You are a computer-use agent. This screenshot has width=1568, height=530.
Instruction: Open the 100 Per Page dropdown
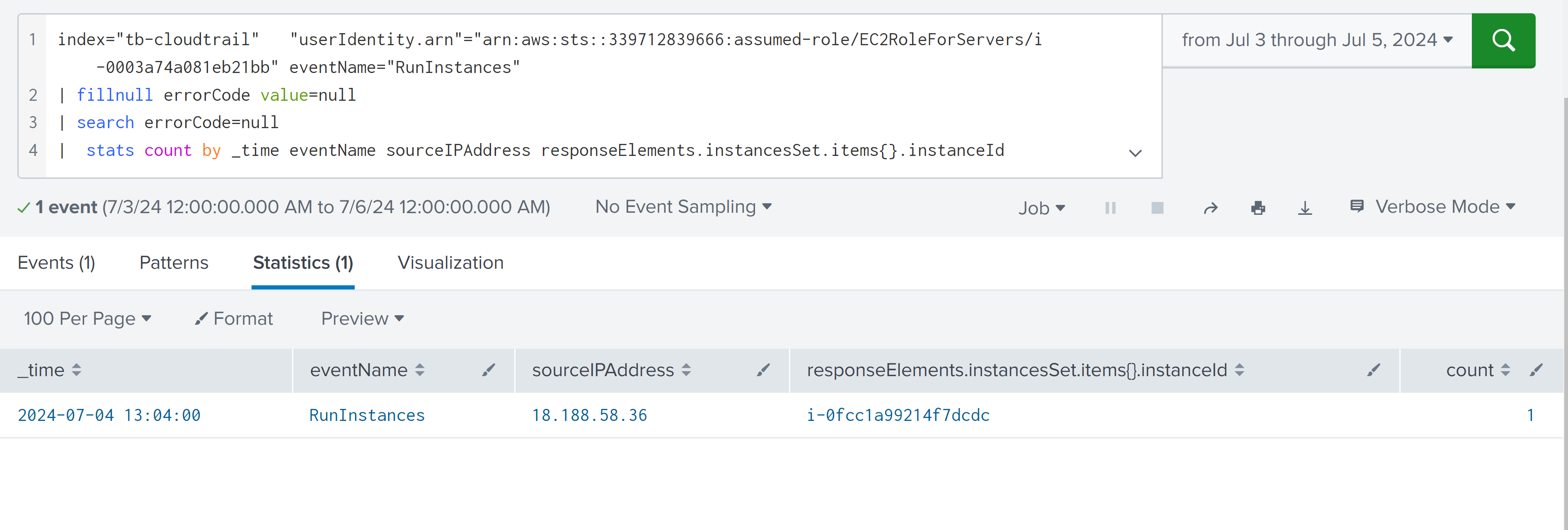click(87, 318)
